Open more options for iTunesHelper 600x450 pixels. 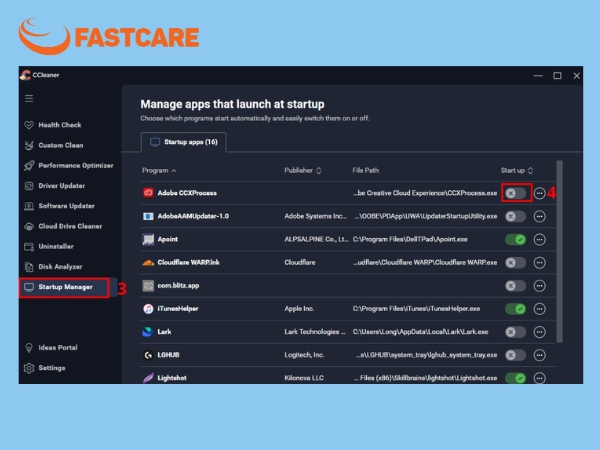540,309
